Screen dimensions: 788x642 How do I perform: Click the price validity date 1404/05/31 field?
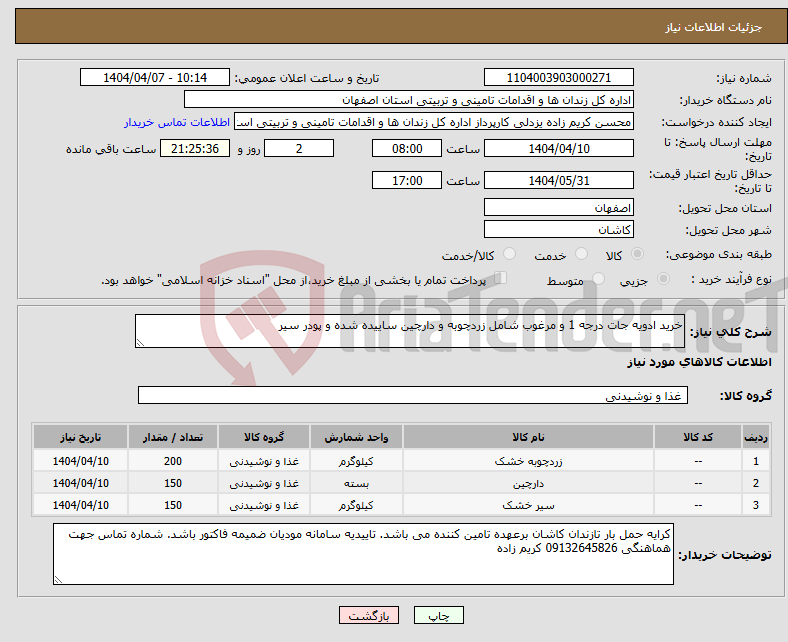click(558, 180)
